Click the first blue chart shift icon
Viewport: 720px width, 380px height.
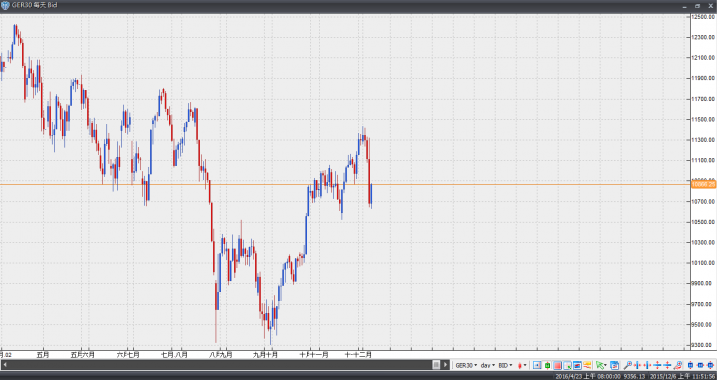click(537, 365)
